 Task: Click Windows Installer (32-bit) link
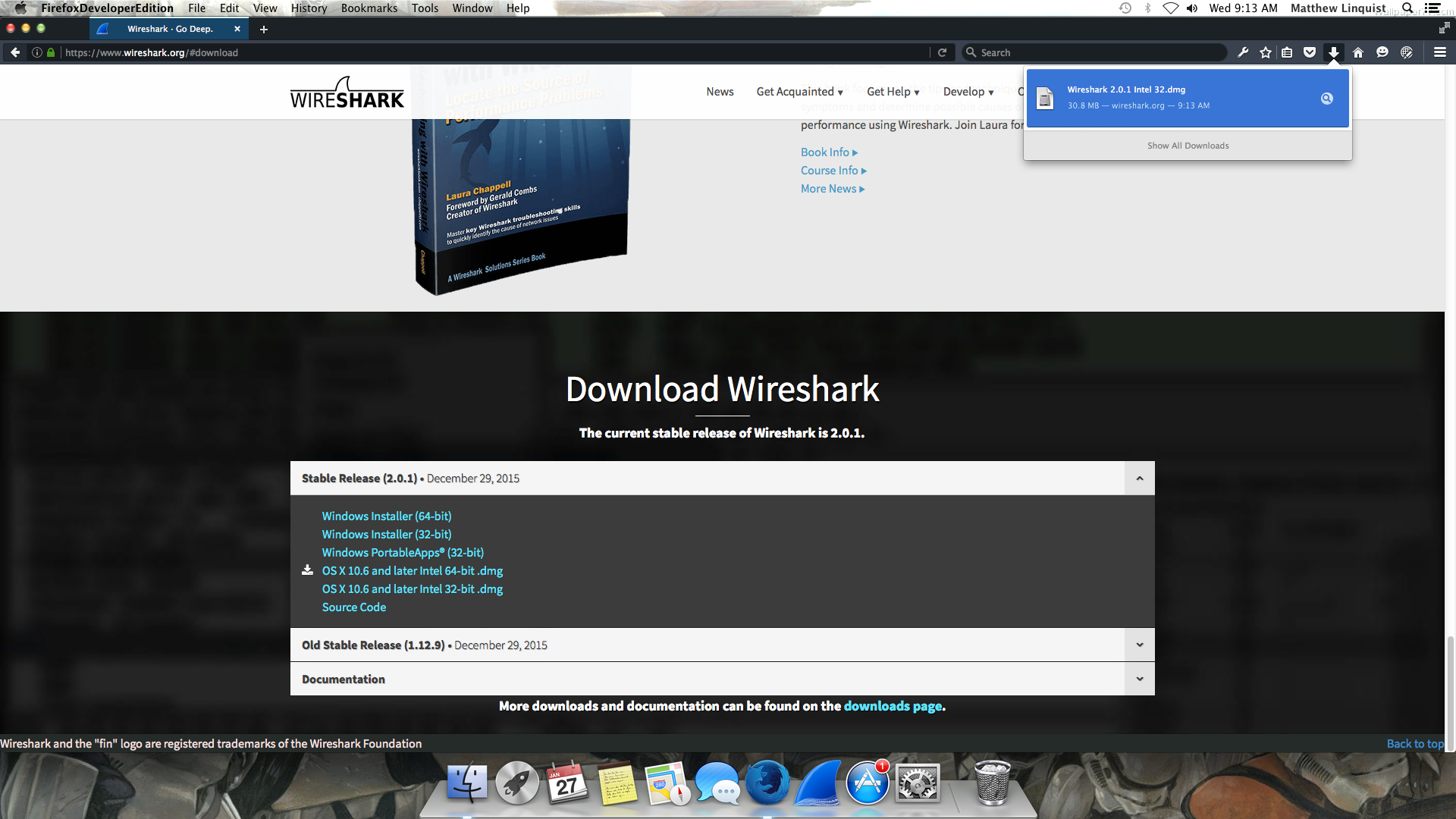pos(386,535)
